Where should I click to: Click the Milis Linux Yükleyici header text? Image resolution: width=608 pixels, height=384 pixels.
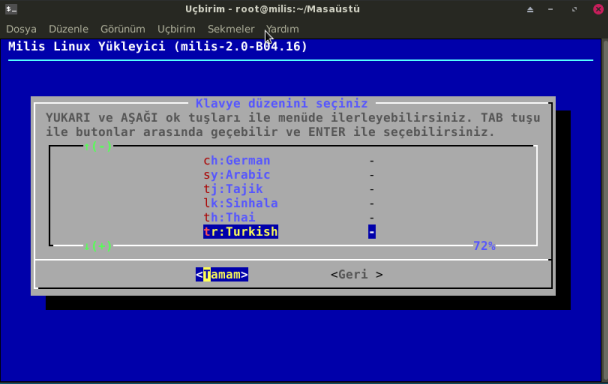coord(158,47)
